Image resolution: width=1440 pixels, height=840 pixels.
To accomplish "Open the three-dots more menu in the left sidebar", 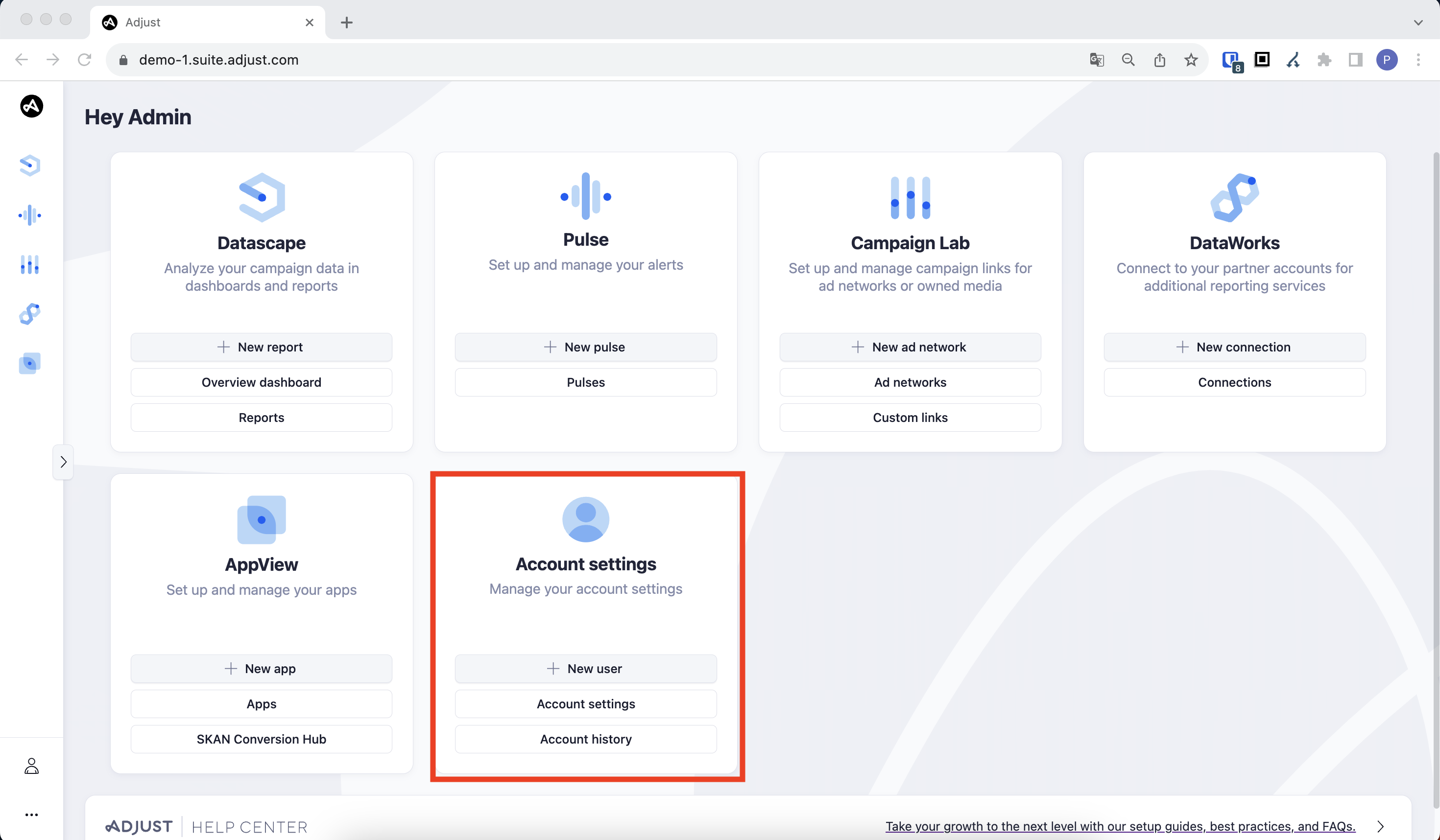I will (31, 815).
